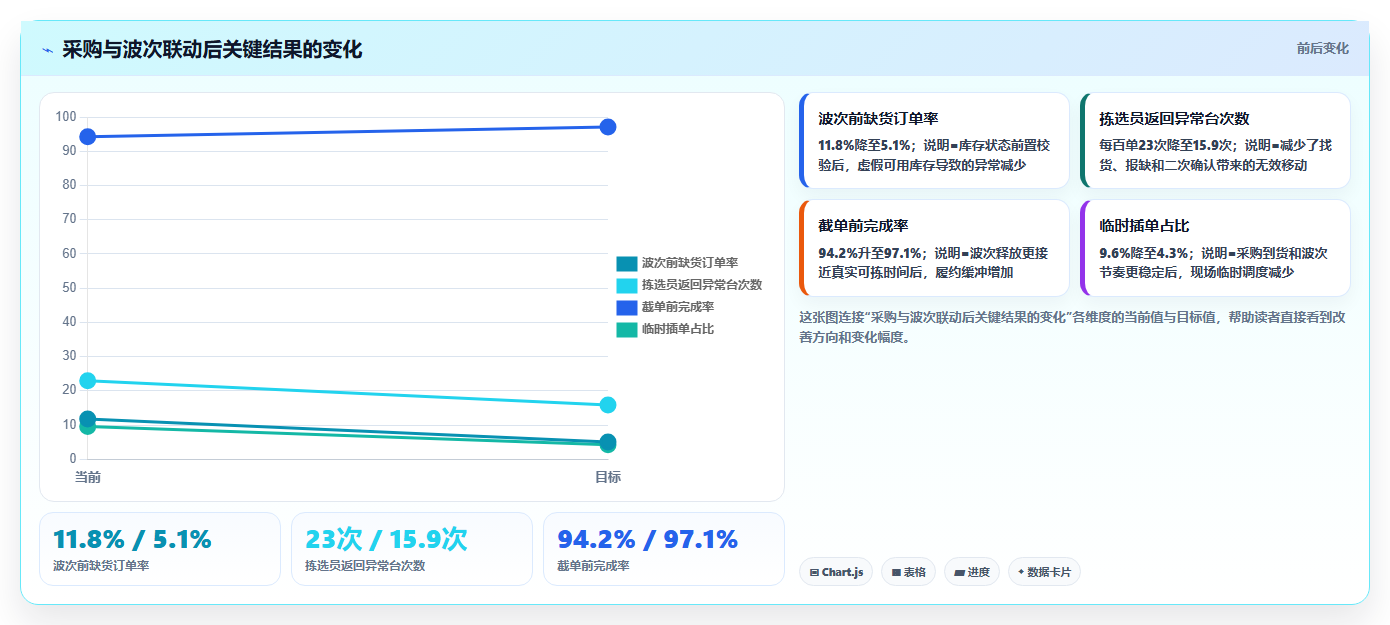Viewport: 1390px width, 625px height.
Task: Click the 数据卡片 tag chip
Action: (x=1044, y=572)
